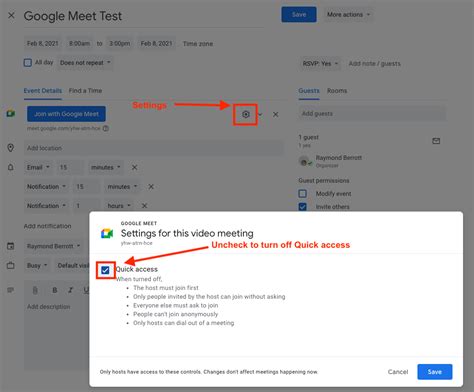Apply italic formatting in description

click(71, 290)
